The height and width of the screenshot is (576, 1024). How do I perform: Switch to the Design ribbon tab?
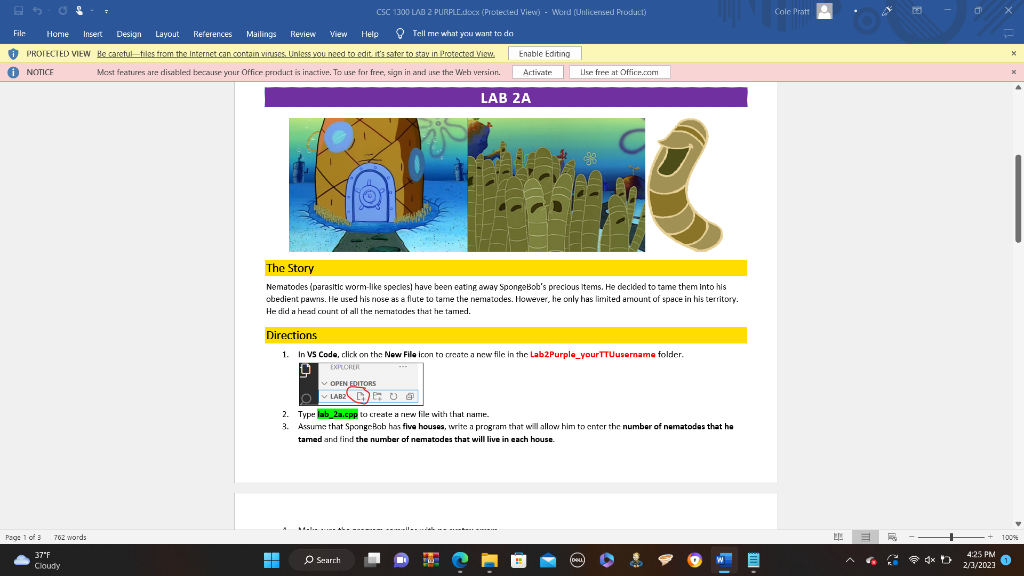(x=128, y=33)
